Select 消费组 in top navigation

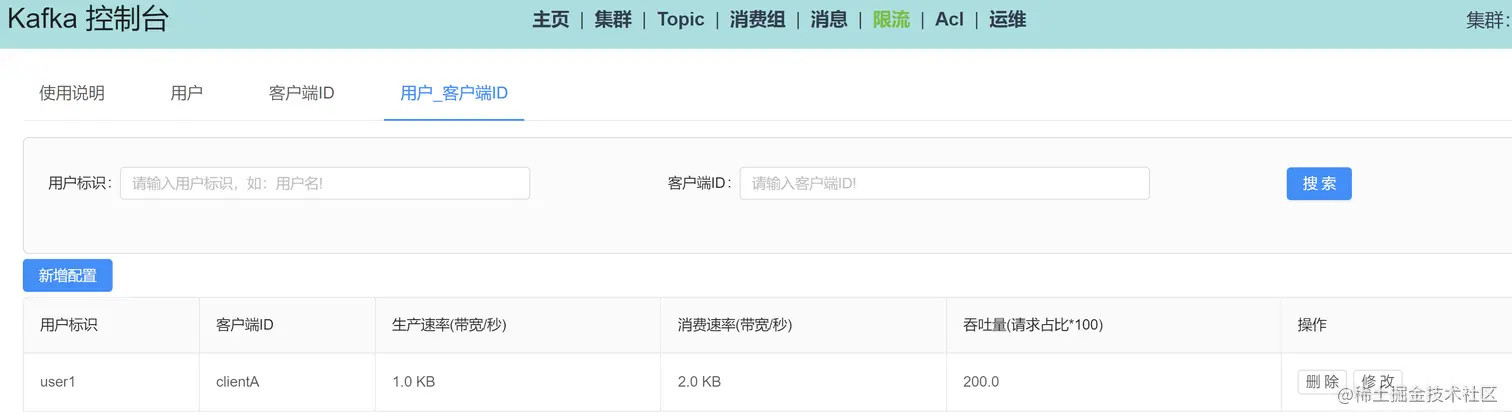758,19
